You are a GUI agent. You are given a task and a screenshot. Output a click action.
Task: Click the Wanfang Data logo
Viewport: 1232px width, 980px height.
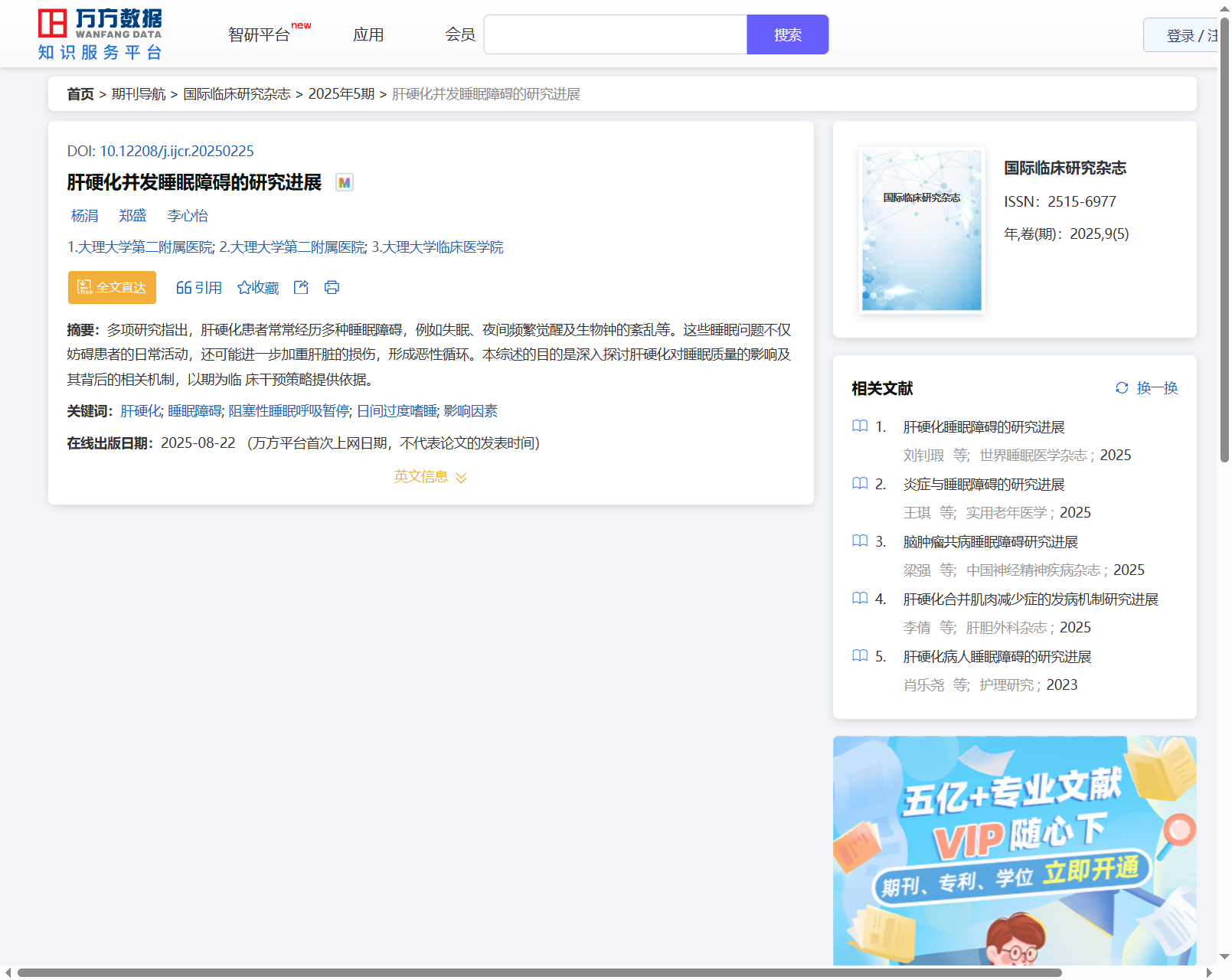click(100, 34)
